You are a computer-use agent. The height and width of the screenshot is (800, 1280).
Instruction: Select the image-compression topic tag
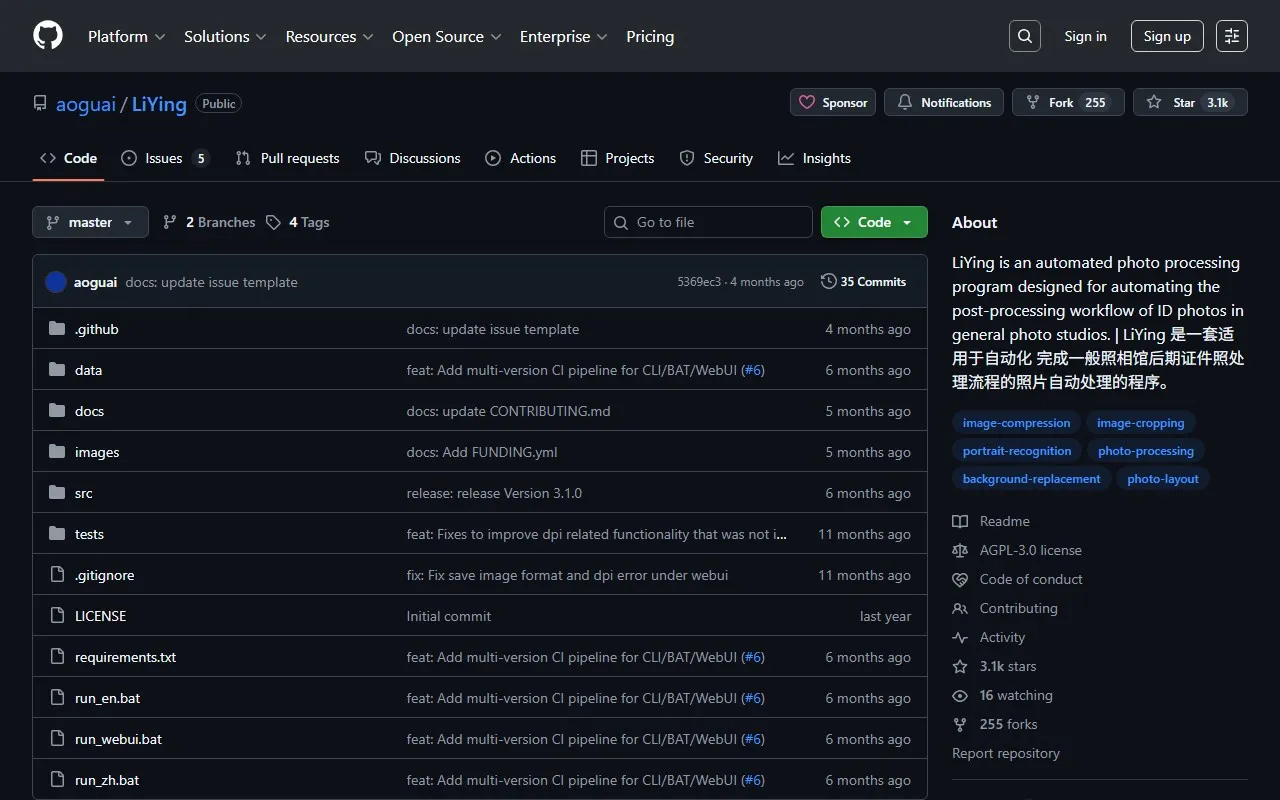1016,423
